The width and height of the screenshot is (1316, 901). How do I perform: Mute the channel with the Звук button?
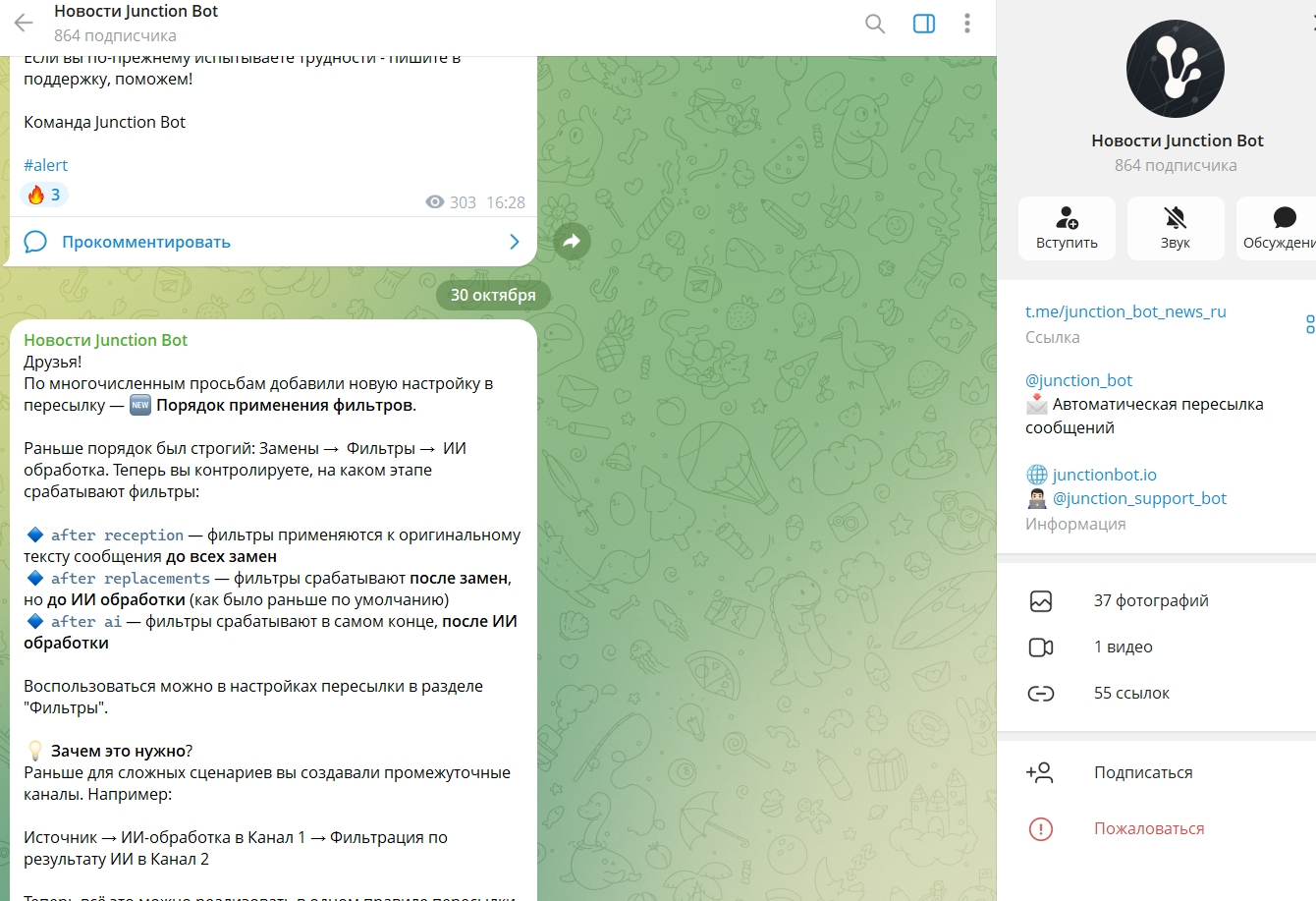pyautogui.click(x=1175, y=228)
